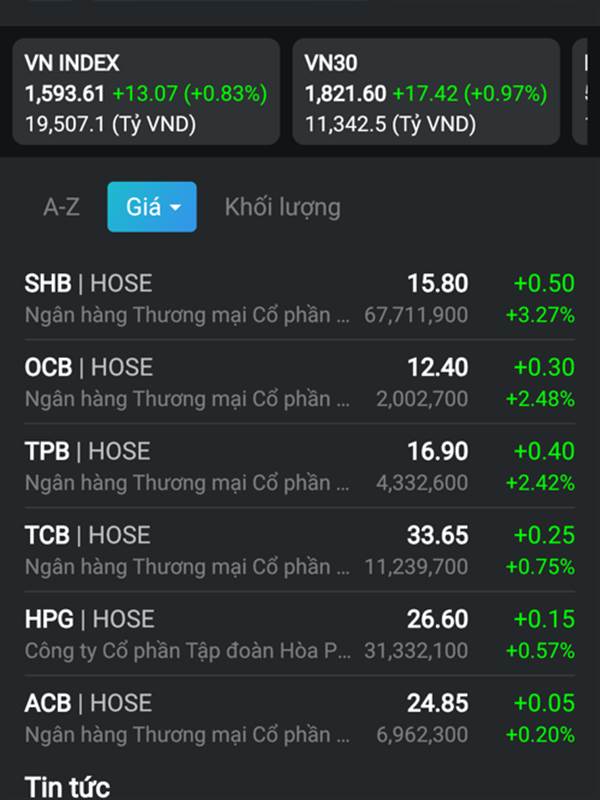
Task: Sort stocks by A-Z
Action: coord(61,208)
